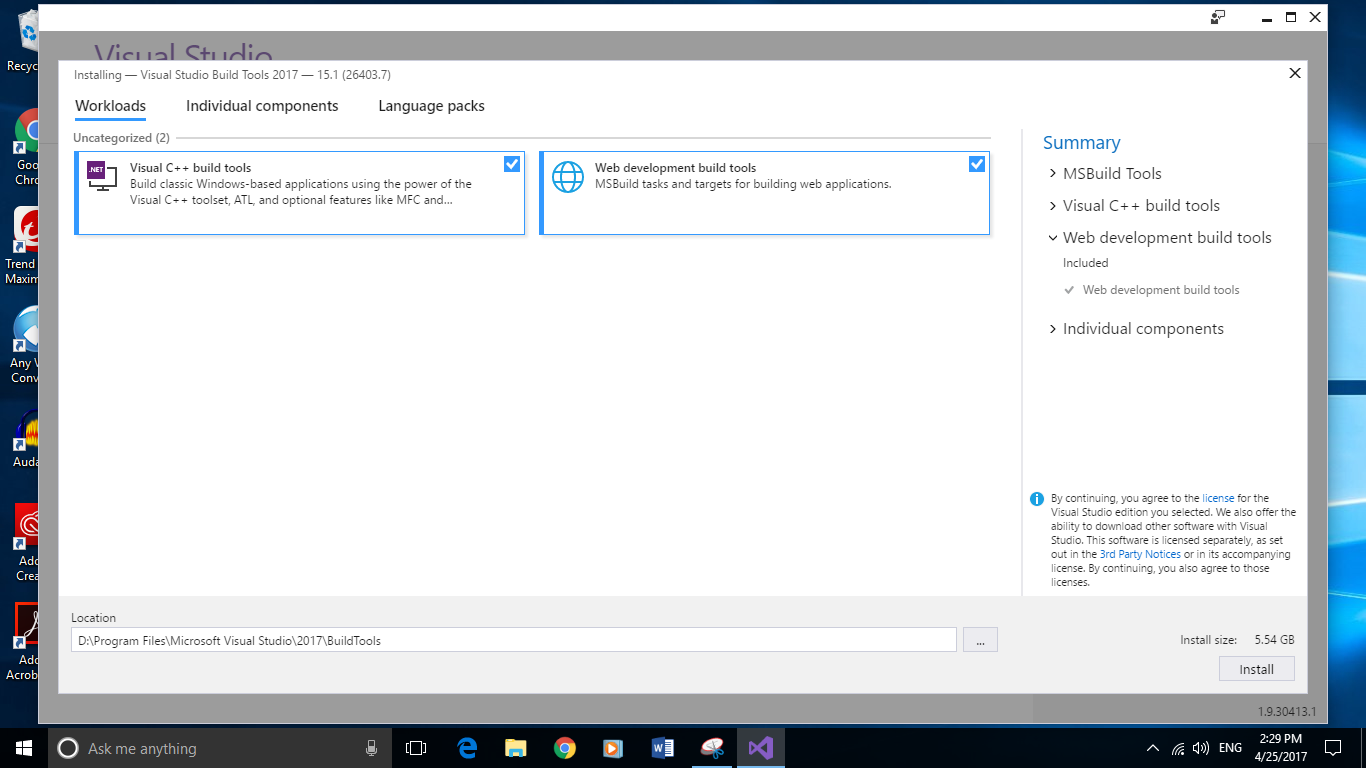Open Visual Studio from the taskbar
1366x768 pixels.
click(x=760, y=747)
